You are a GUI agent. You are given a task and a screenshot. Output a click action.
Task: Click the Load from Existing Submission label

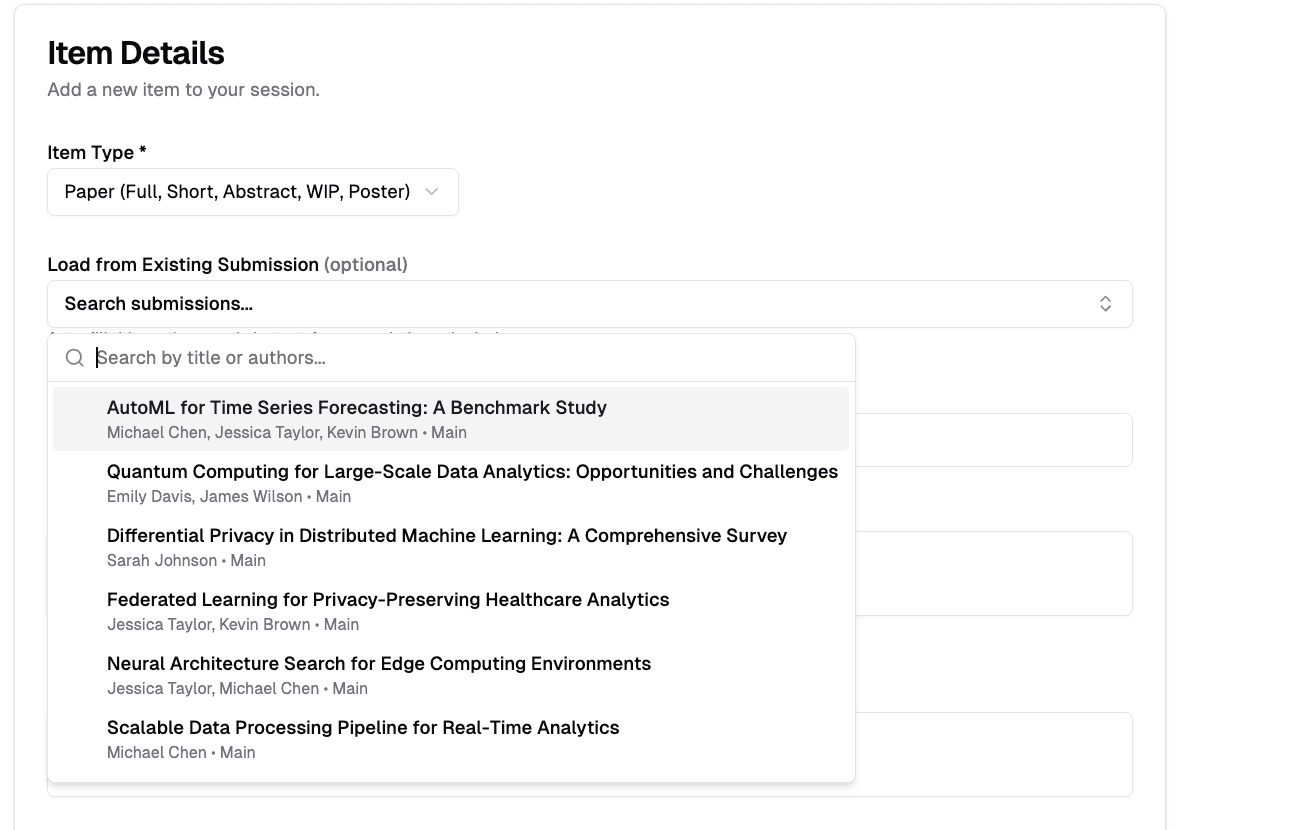(x=183, y=265)
